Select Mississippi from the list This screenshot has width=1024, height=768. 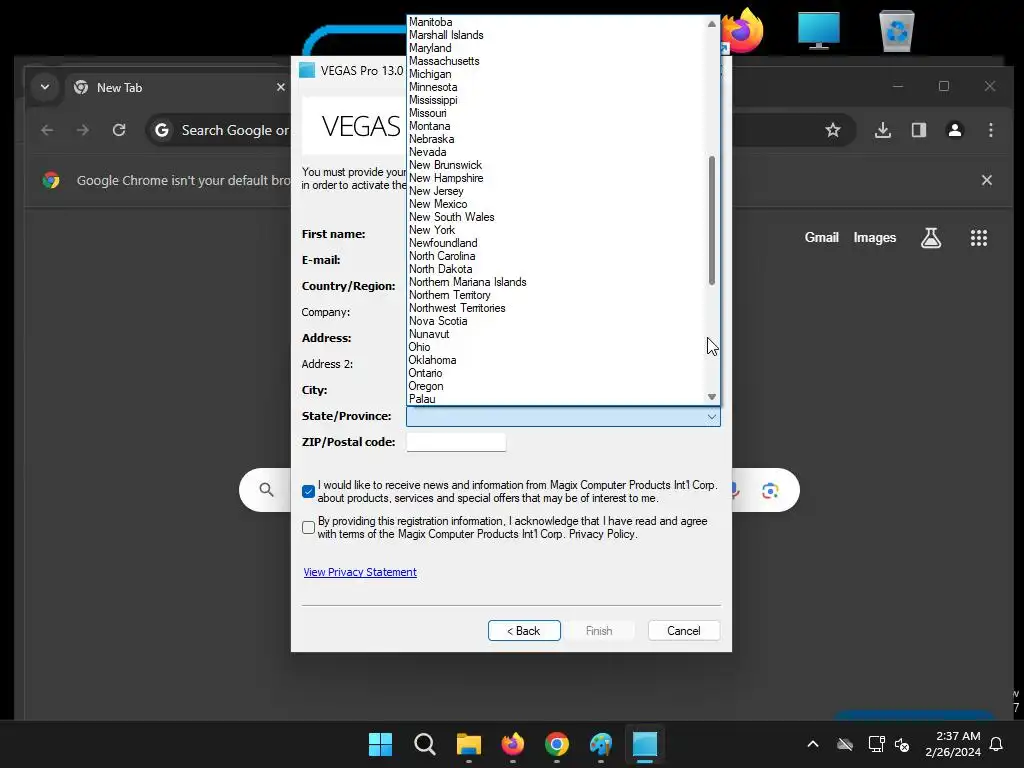tap(433, 101)
